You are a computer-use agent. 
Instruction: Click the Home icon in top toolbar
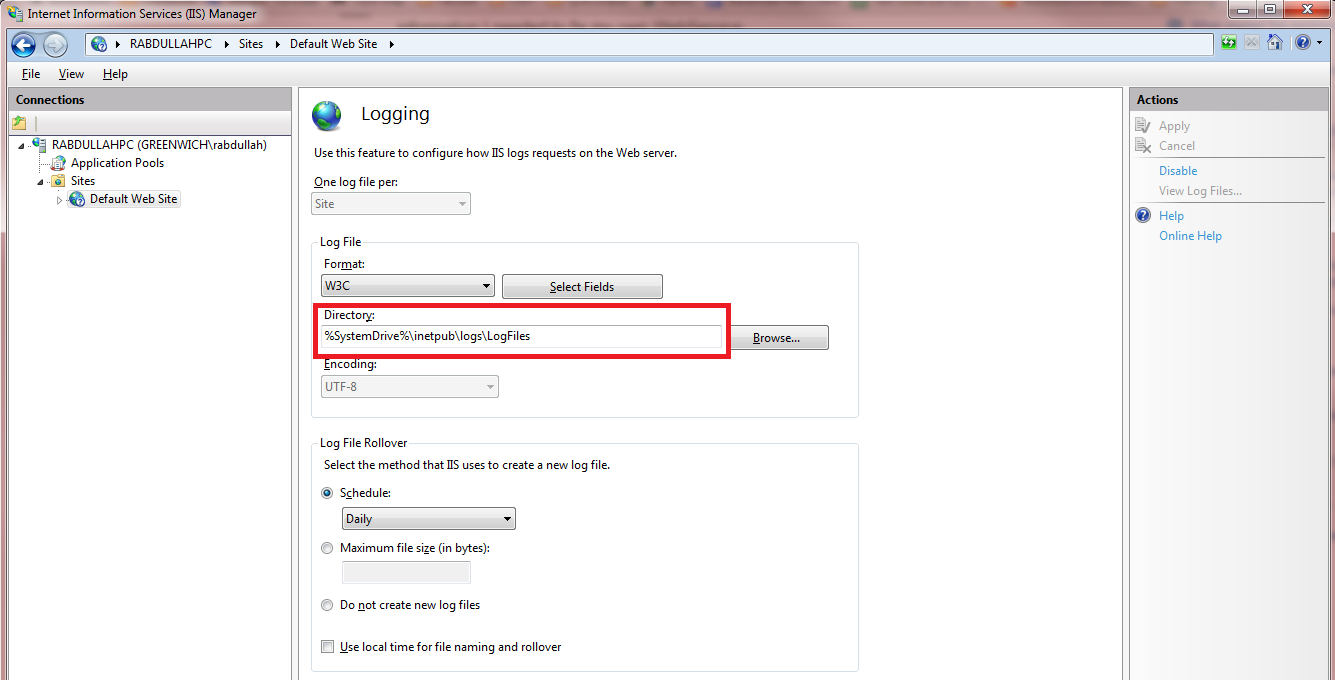coord(1274,43)
